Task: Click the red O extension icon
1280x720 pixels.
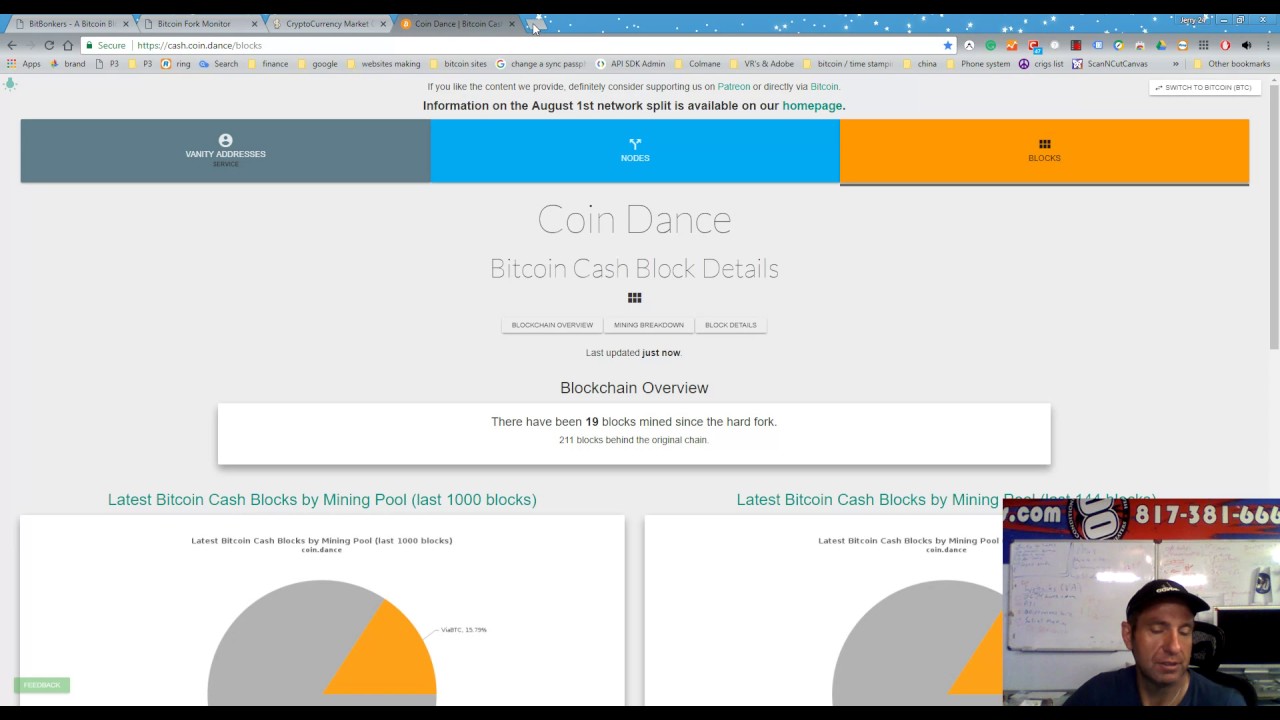Action: (x=1225, y=45)
